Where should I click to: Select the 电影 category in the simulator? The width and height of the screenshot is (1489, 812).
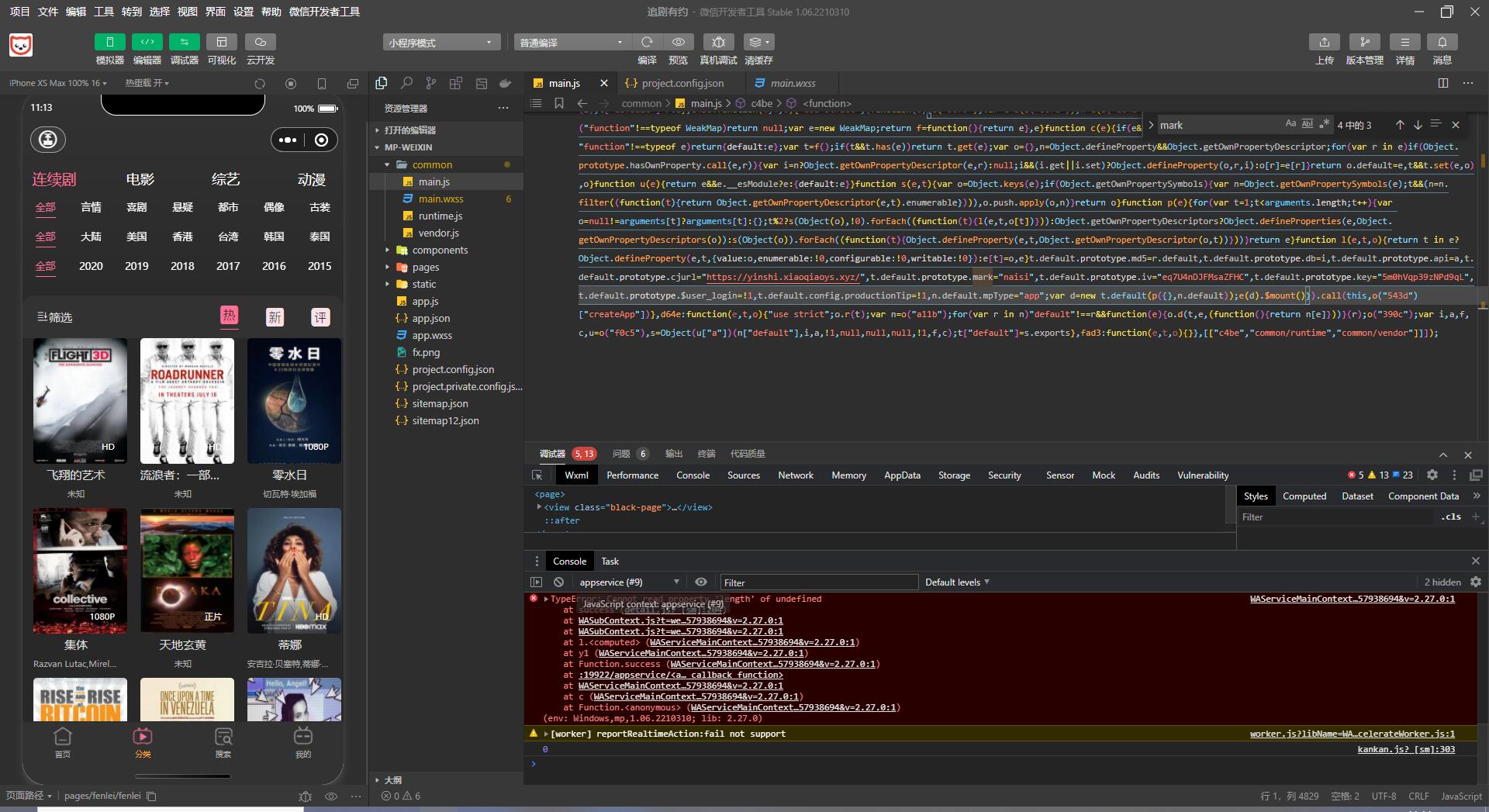coord(140,179)
